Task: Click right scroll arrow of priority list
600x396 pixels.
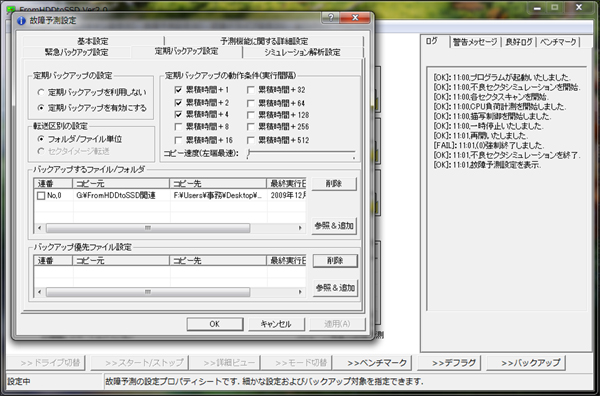Action: click(x=300, y=292)
